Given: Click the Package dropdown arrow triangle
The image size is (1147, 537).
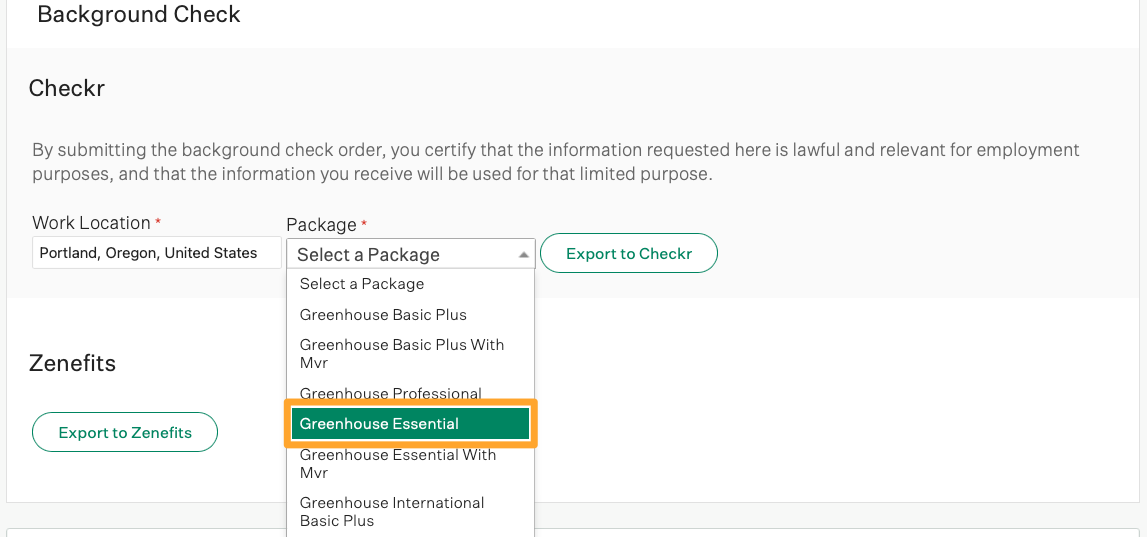Looking at the screenshot, I should point(523,255).
